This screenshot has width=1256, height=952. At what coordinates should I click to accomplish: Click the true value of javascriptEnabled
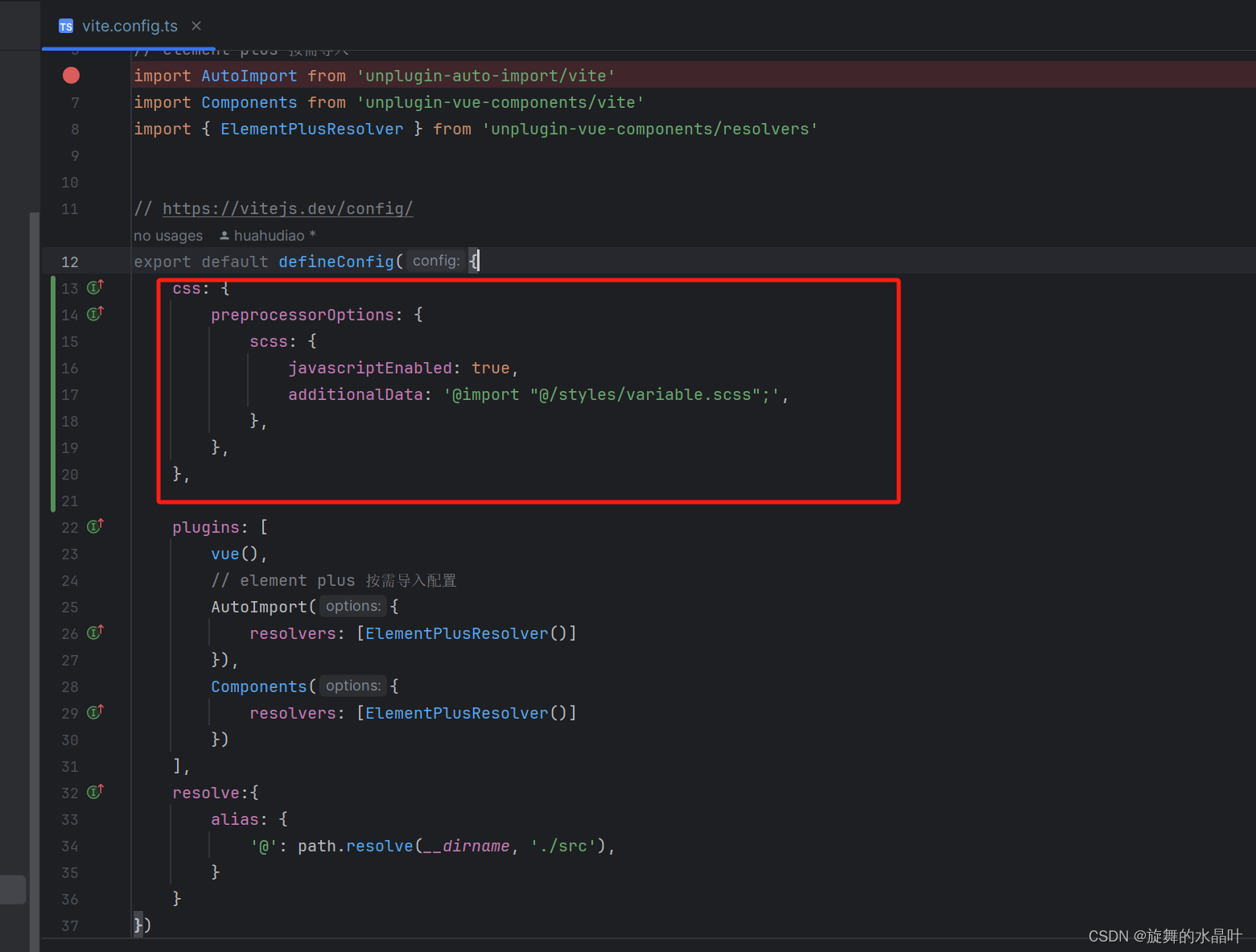coord(491,368)
